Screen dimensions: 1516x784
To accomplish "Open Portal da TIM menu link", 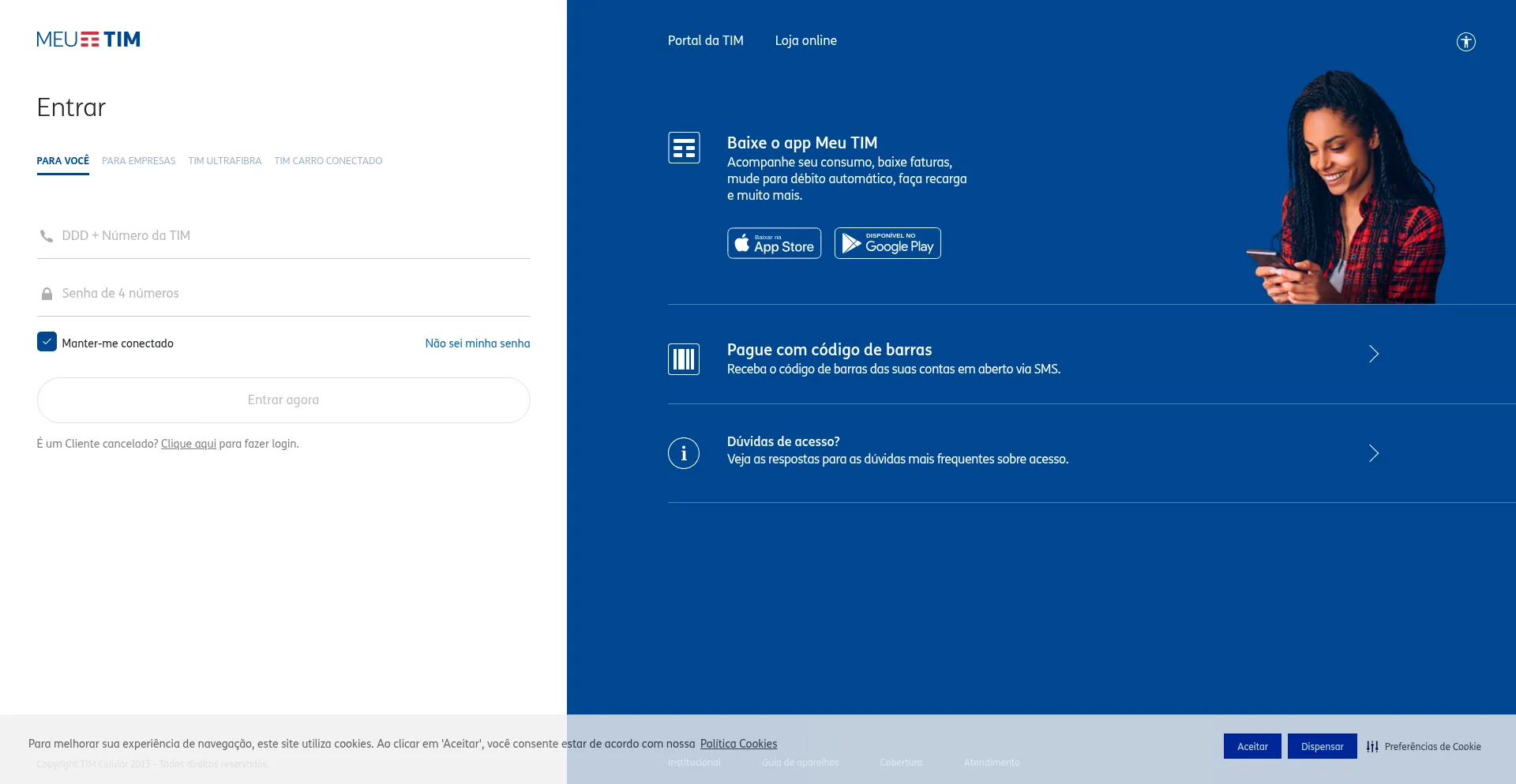I will tap(706, 40).
